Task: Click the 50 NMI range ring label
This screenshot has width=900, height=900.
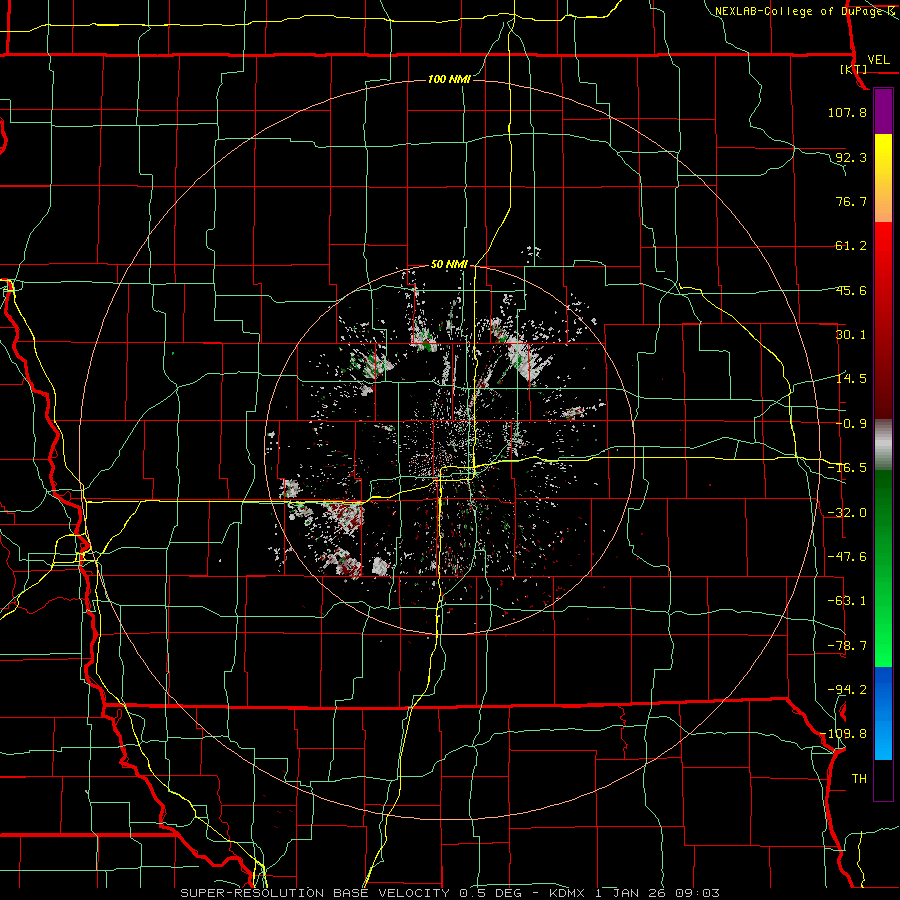Action: (x=449, y=265)
